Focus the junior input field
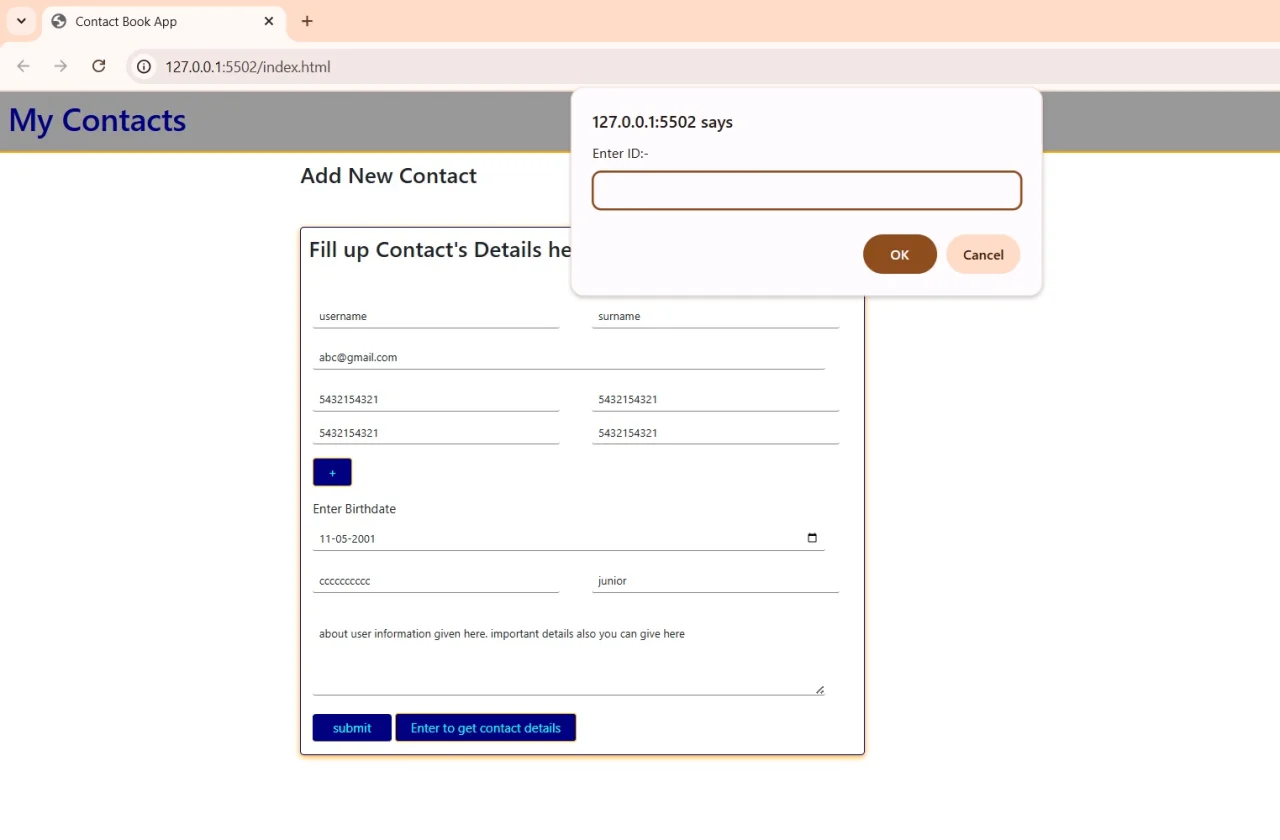Screen dimensions: 1280x840 715,580
